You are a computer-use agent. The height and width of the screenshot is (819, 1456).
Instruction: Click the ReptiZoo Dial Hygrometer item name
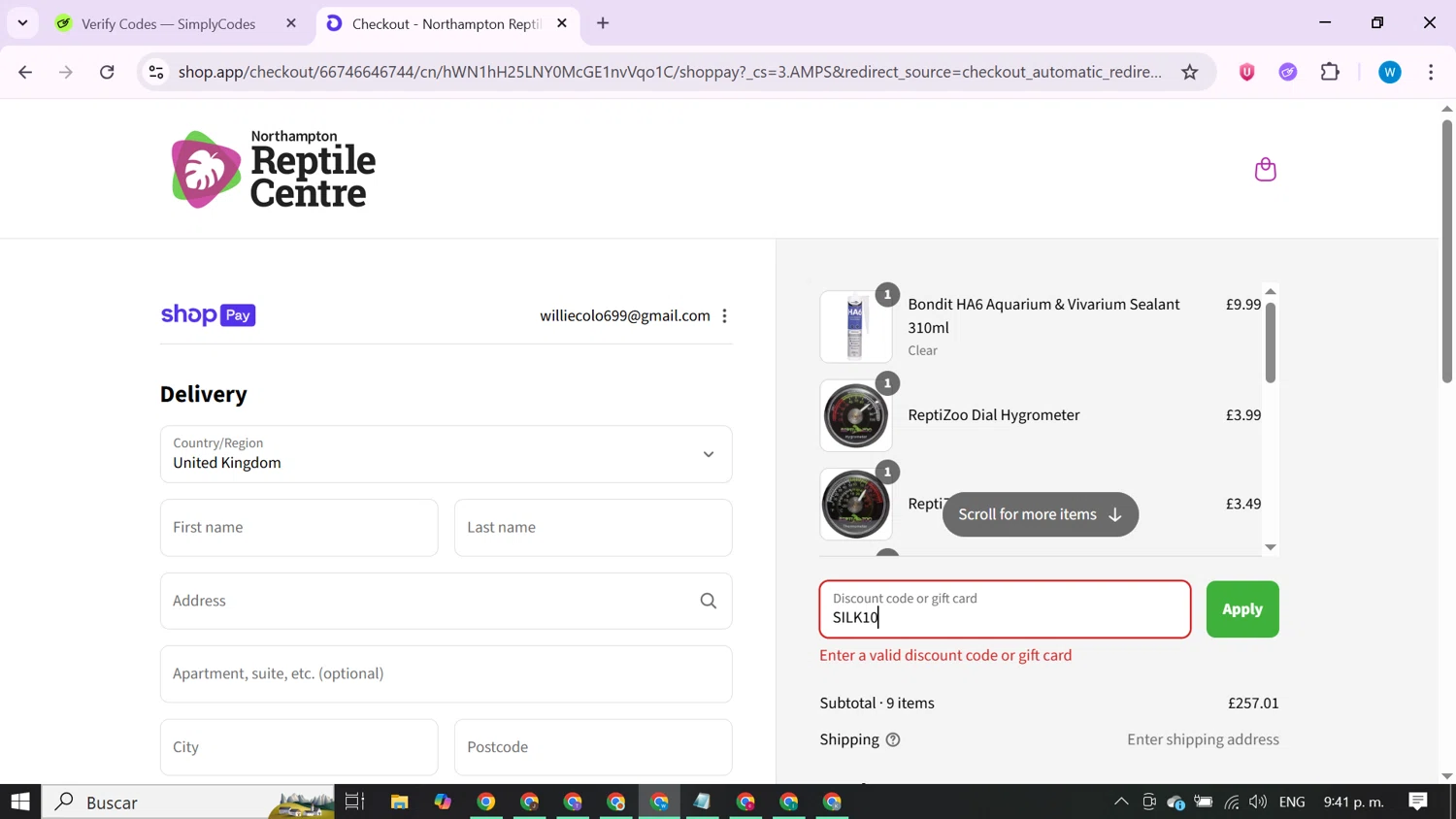993,415
